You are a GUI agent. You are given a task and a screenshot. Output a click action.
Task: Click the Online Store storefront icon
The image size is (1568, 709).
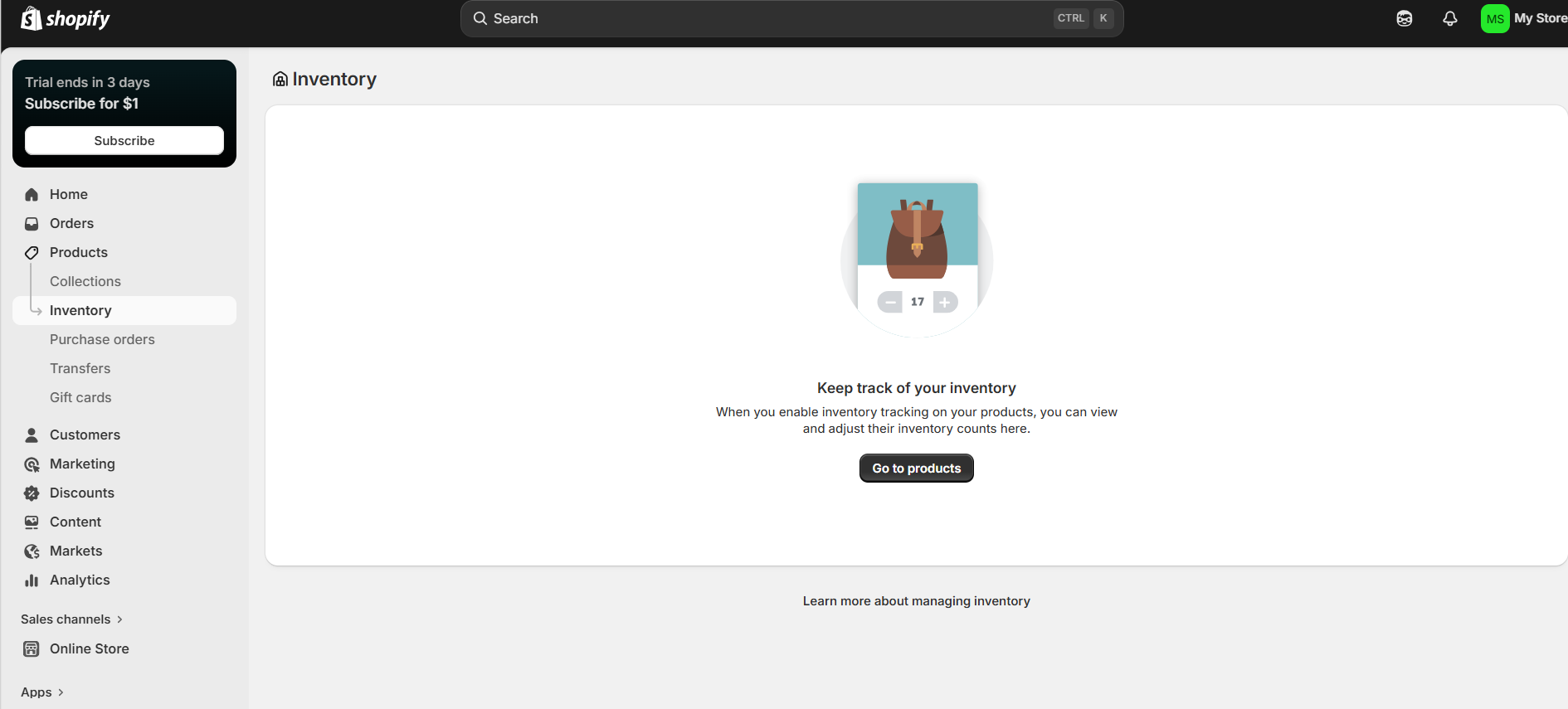(32, 648)
